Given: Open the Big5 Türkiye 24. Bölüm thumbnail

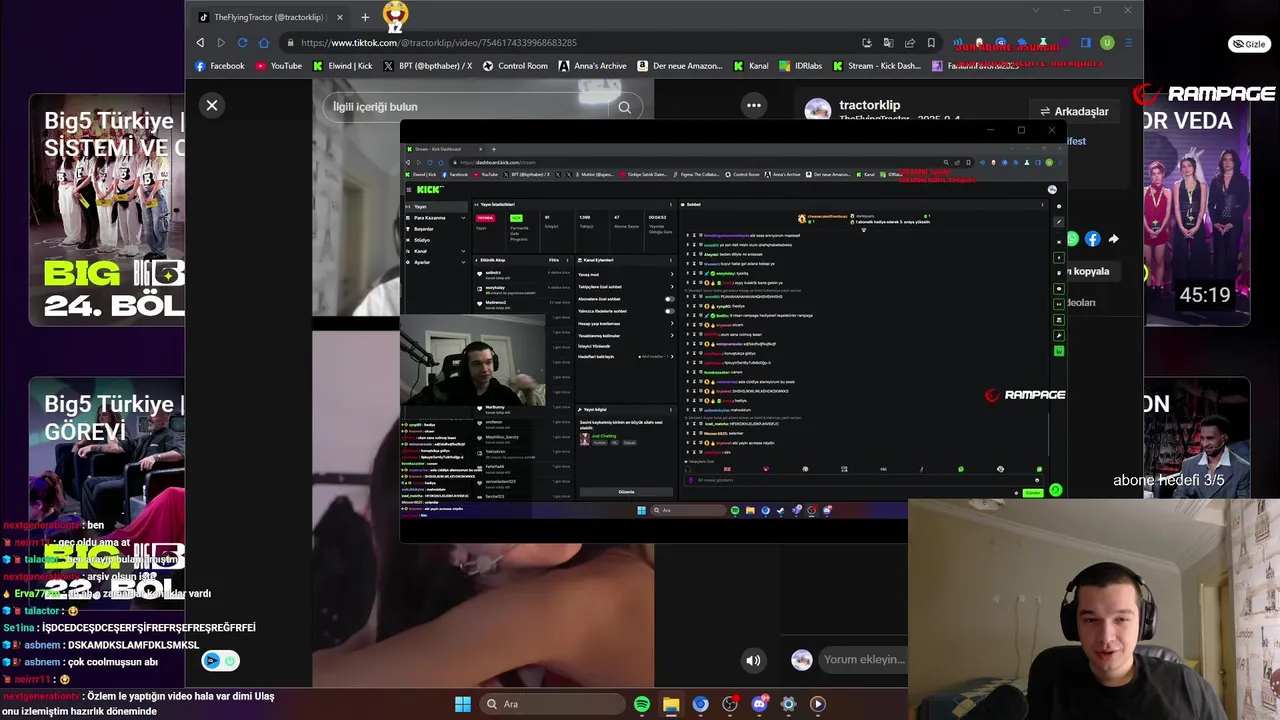Looking at the screenshot, I should click(107, 209).
